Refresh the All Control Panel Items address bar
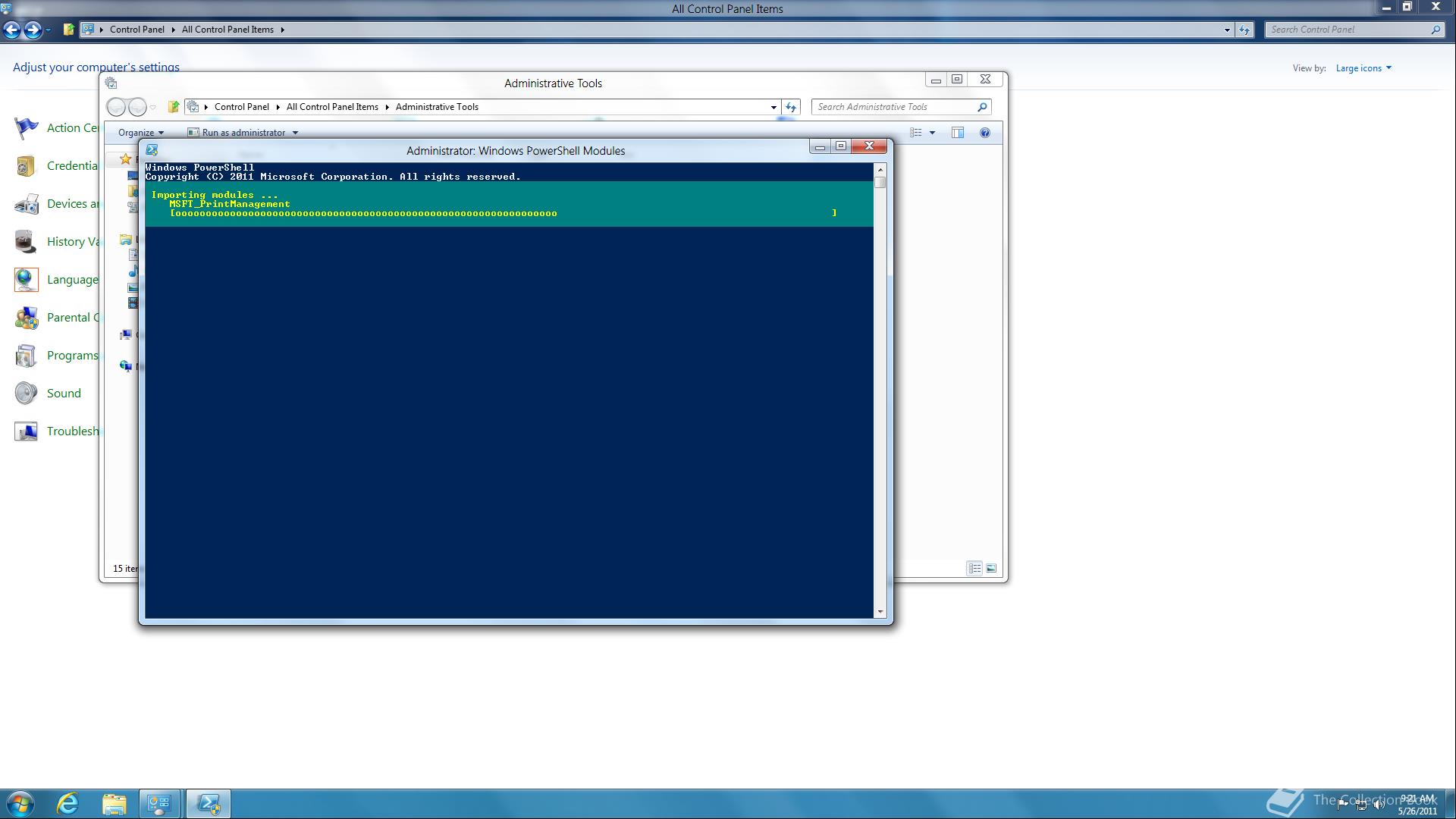 click(x=1244, y=30)
